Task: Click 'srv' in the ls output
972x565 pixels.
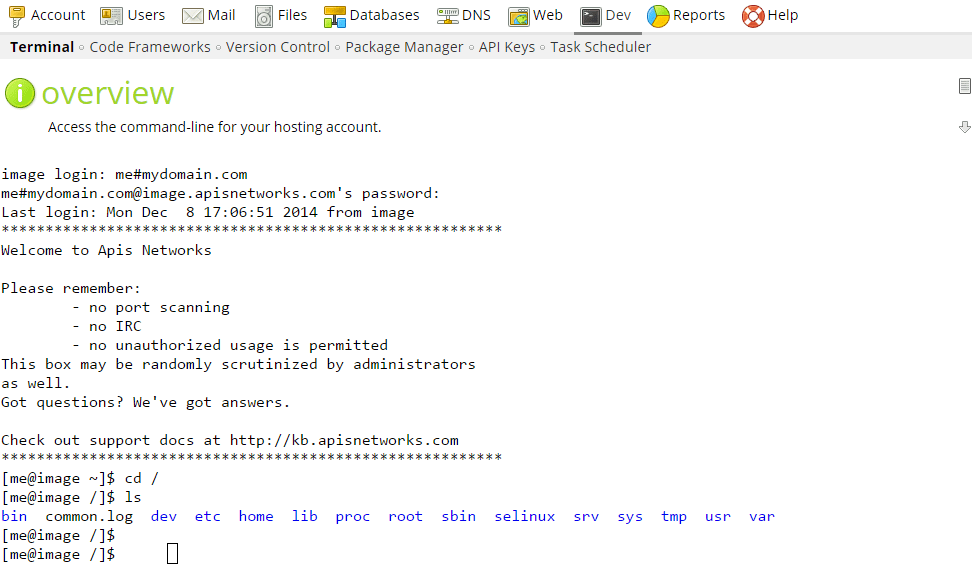Action: [586, 516]
